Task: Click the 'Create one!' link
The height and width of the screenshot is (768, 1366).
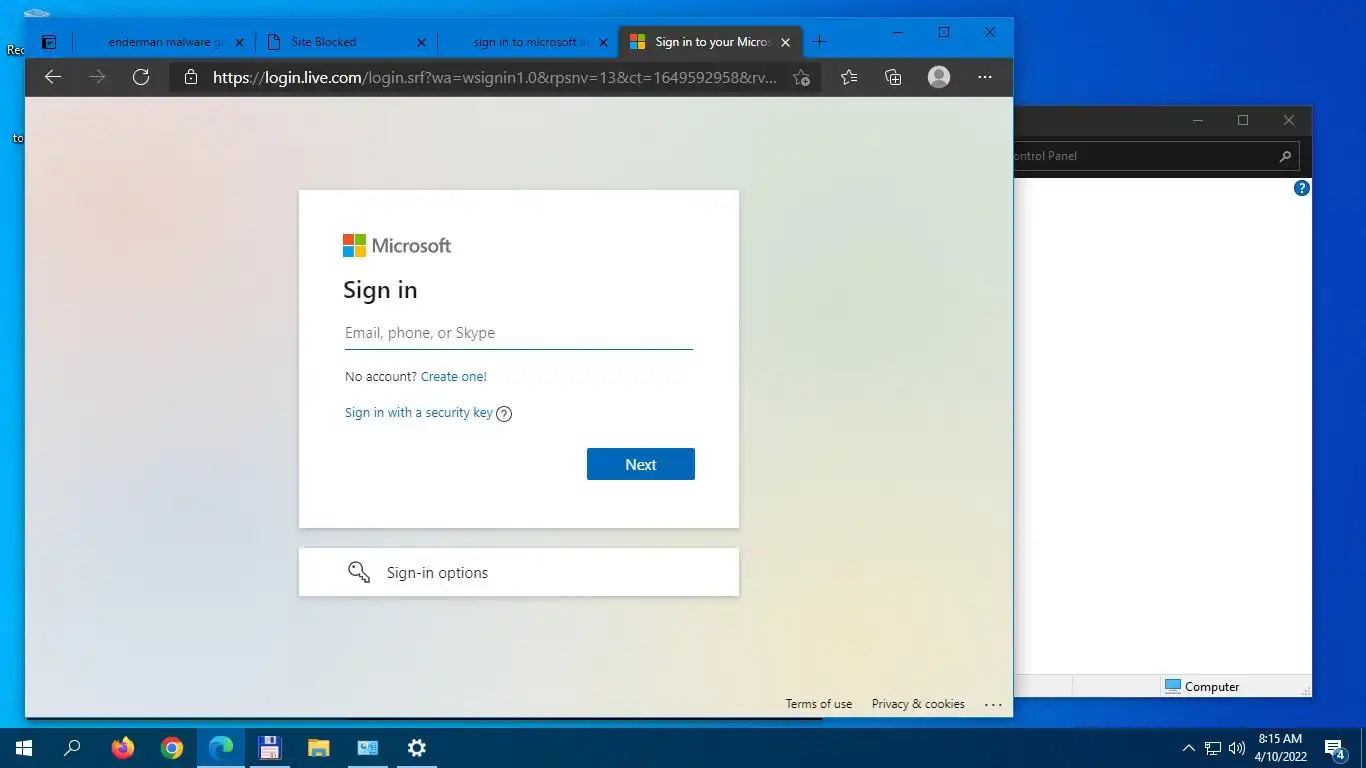Action: click(x=454, y=377)
